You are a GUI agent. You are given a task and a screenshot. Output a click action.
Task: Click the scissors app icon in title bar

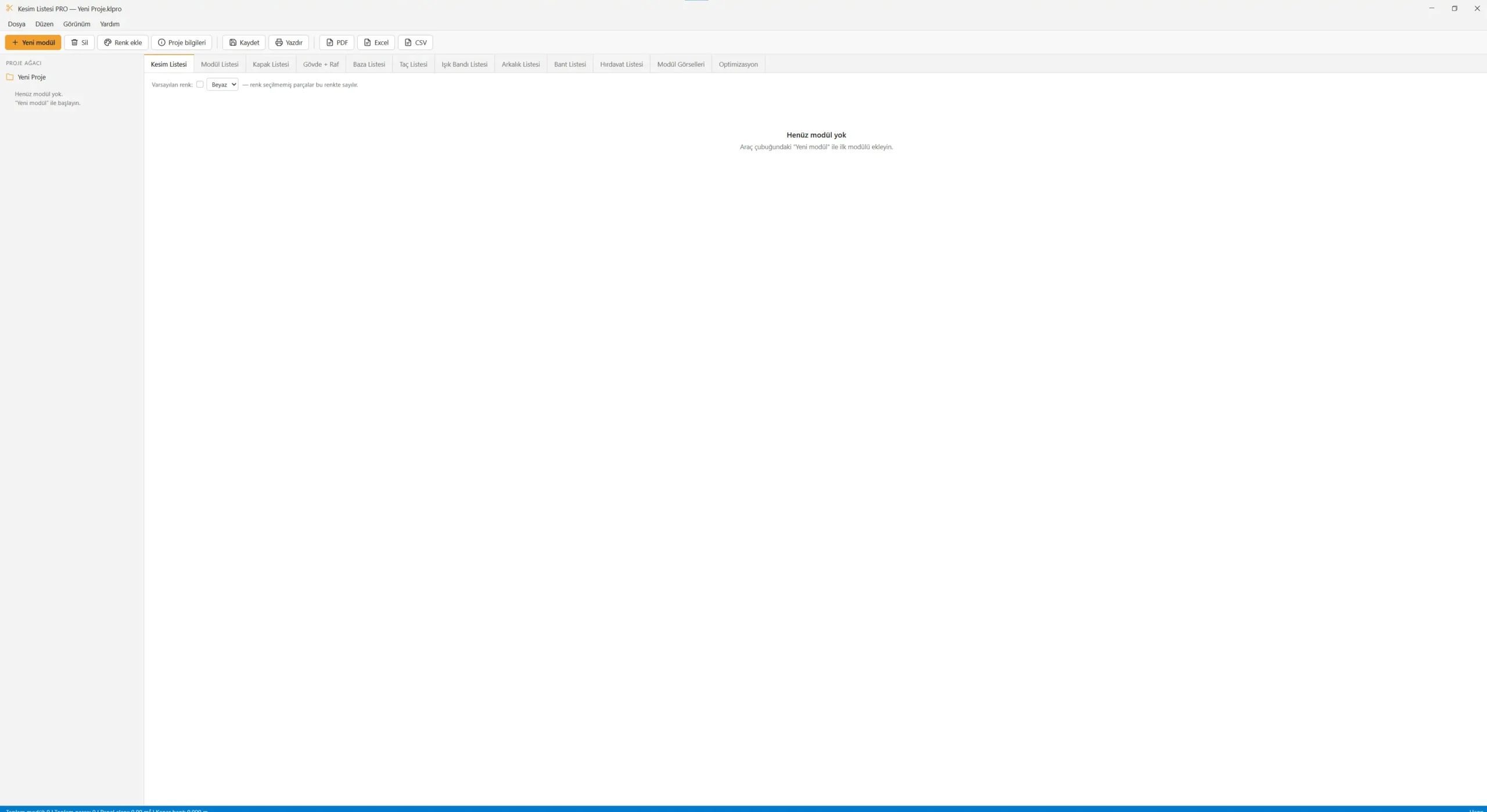click(x=9, y=8)
